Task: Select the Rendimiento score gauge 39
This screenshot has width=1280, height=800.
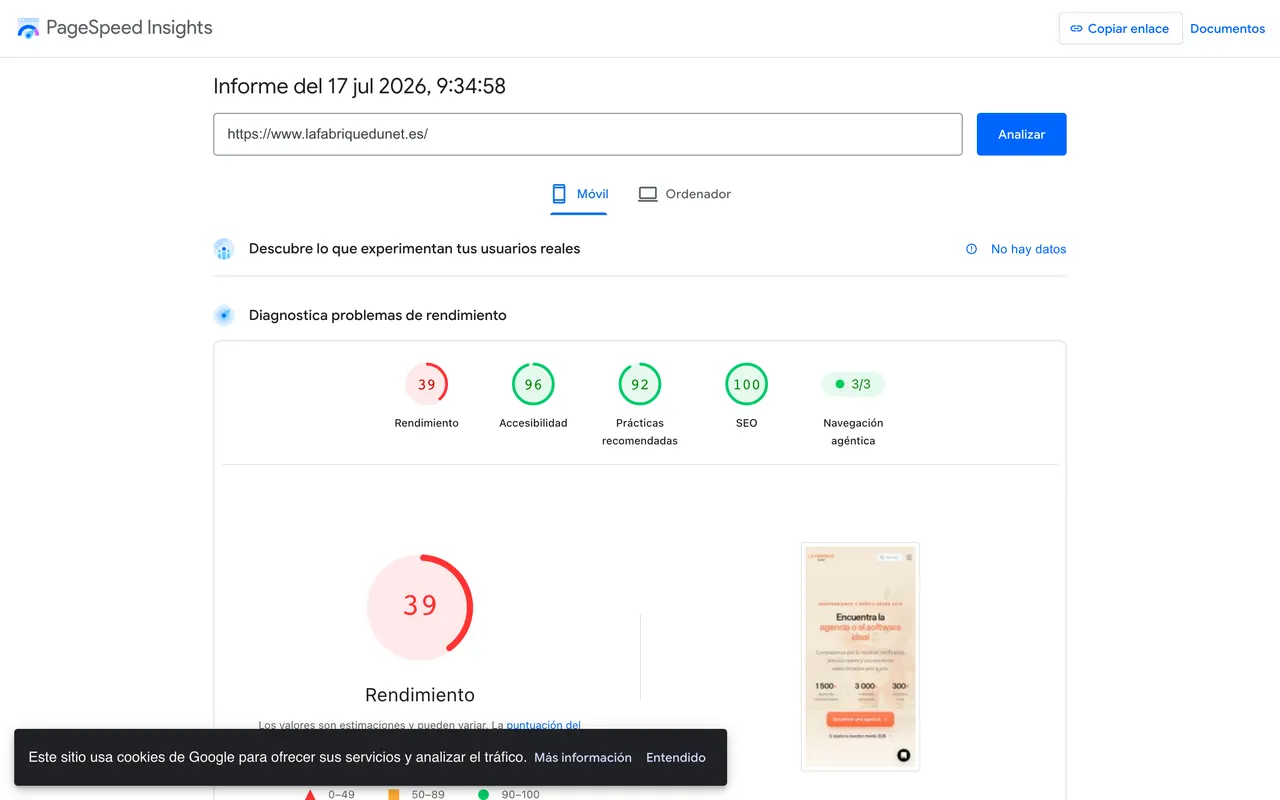Action: click(427, 384)
